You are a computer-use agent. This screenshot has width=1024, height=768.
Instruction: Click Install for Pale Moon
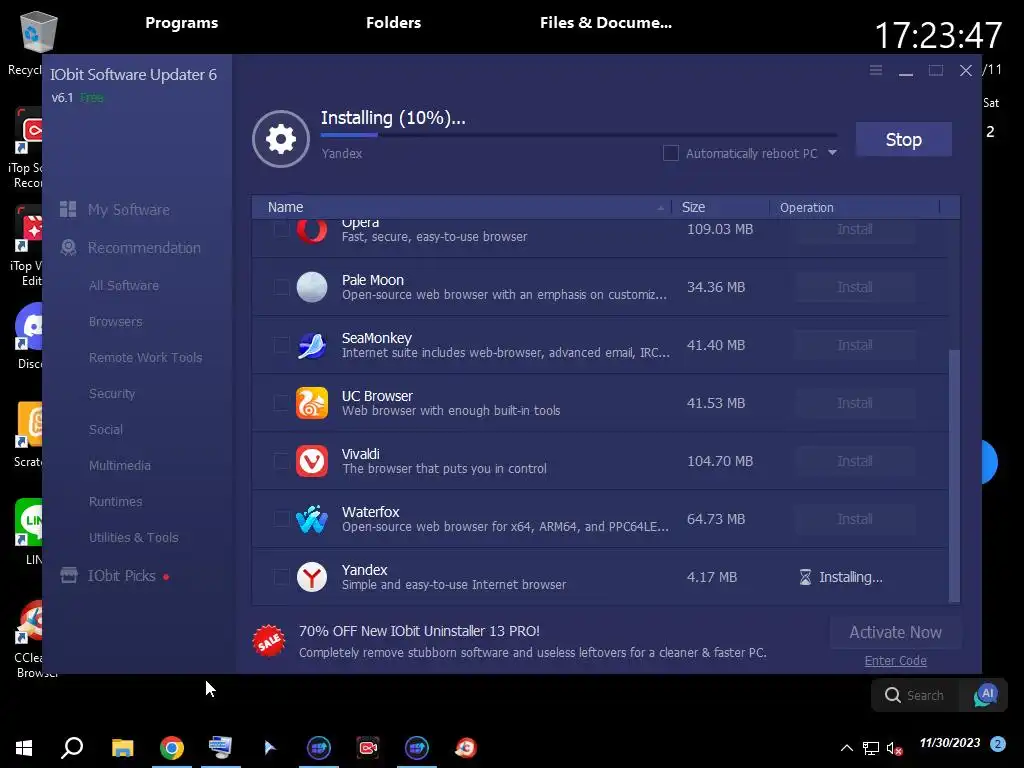point(854,287)
